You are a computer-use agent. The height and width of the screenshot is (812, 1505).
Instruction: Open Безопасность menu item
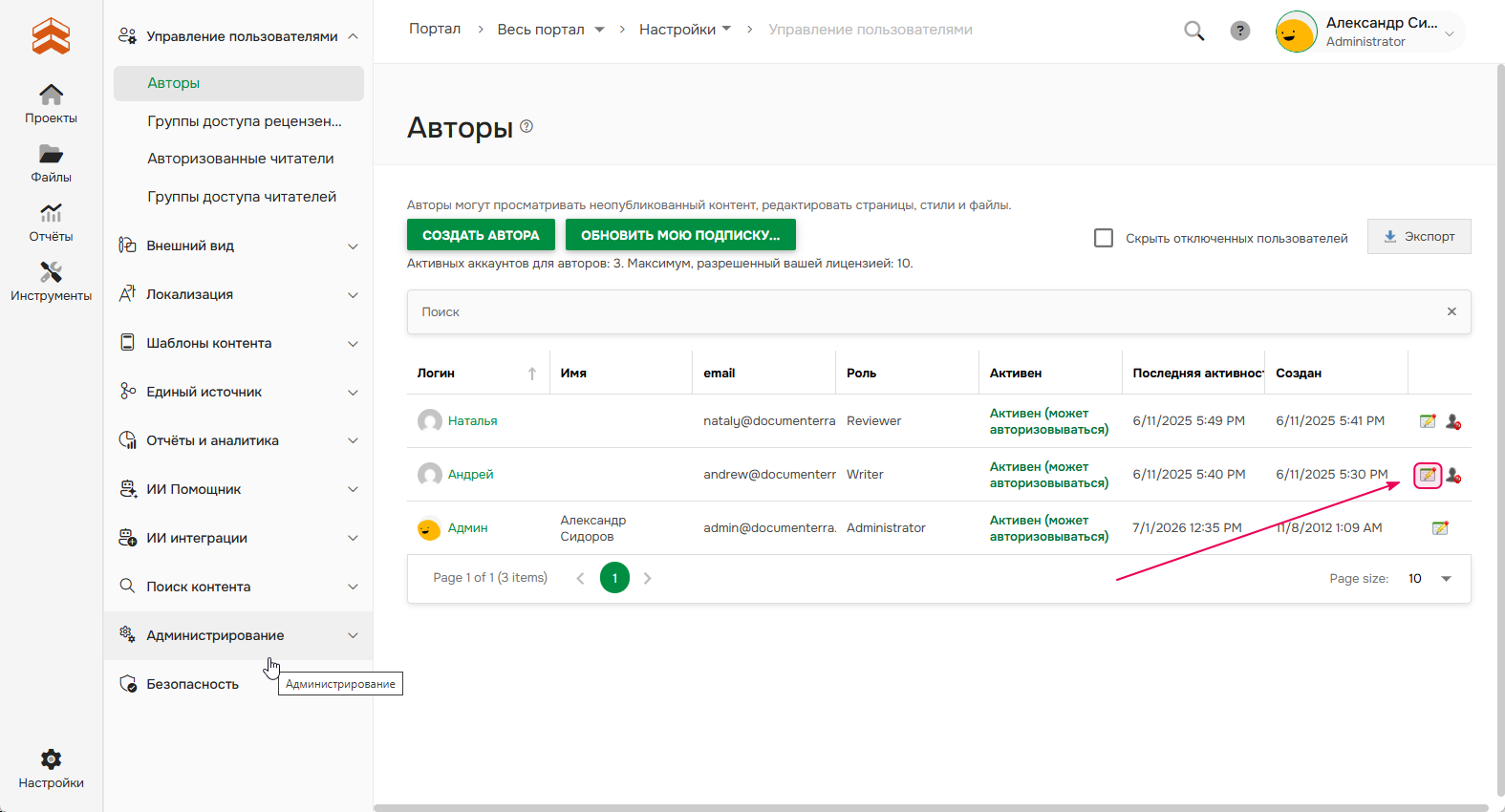tap(191, 684)
